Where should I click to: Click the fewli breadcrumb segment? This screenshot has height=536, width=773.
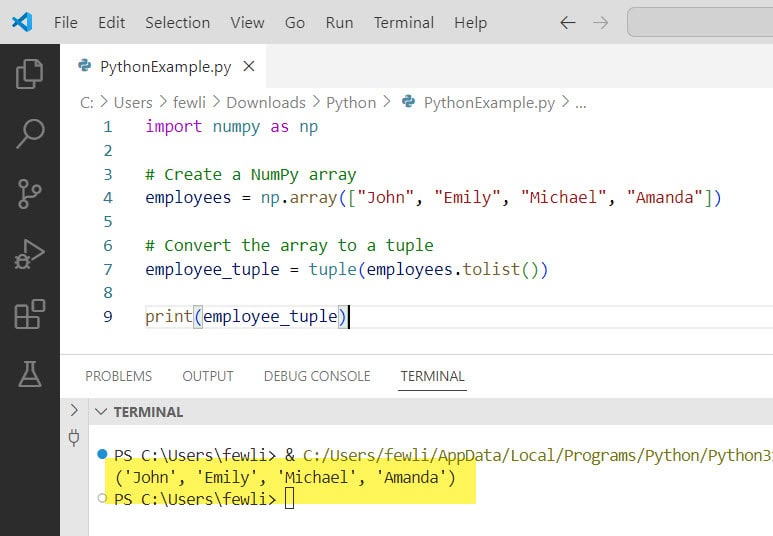(189, 103)
